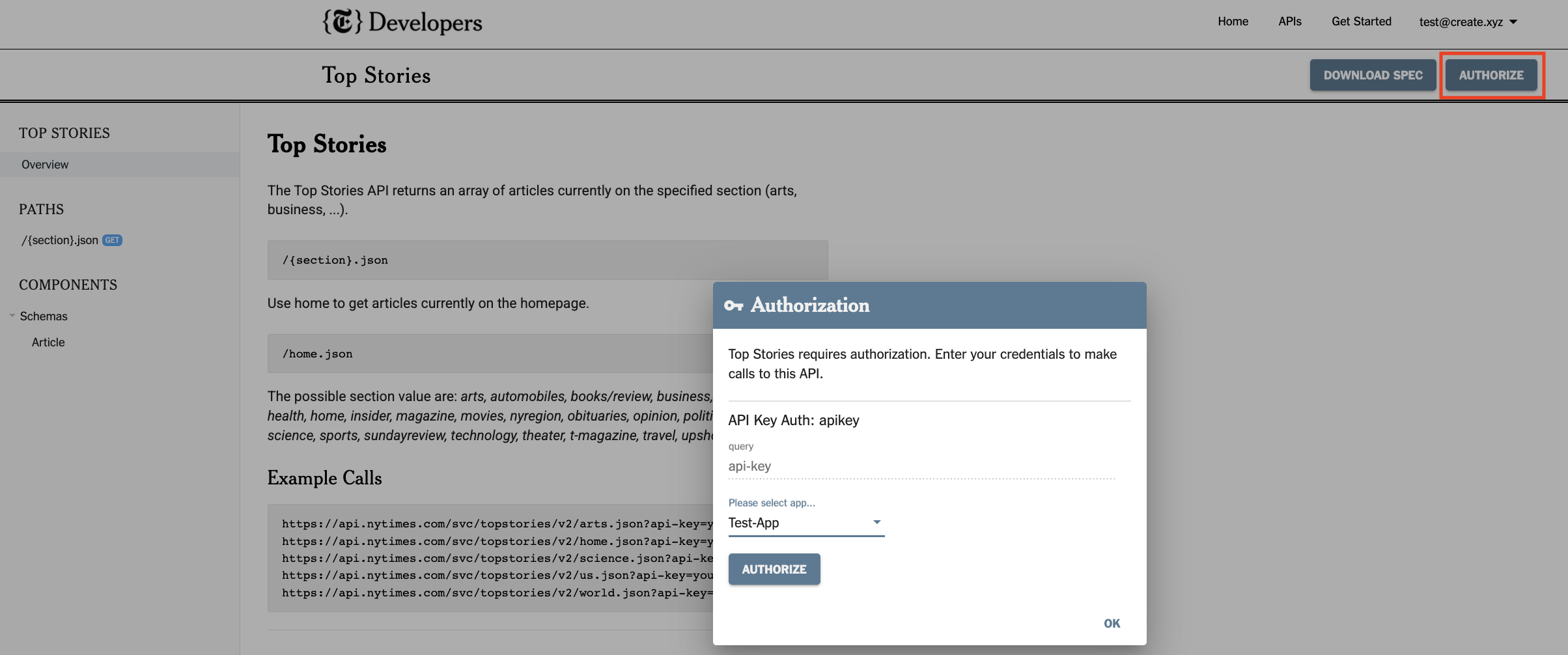1568x655 pixels.
Task: Click the api-key input field
Action: [x=921, y=466]
